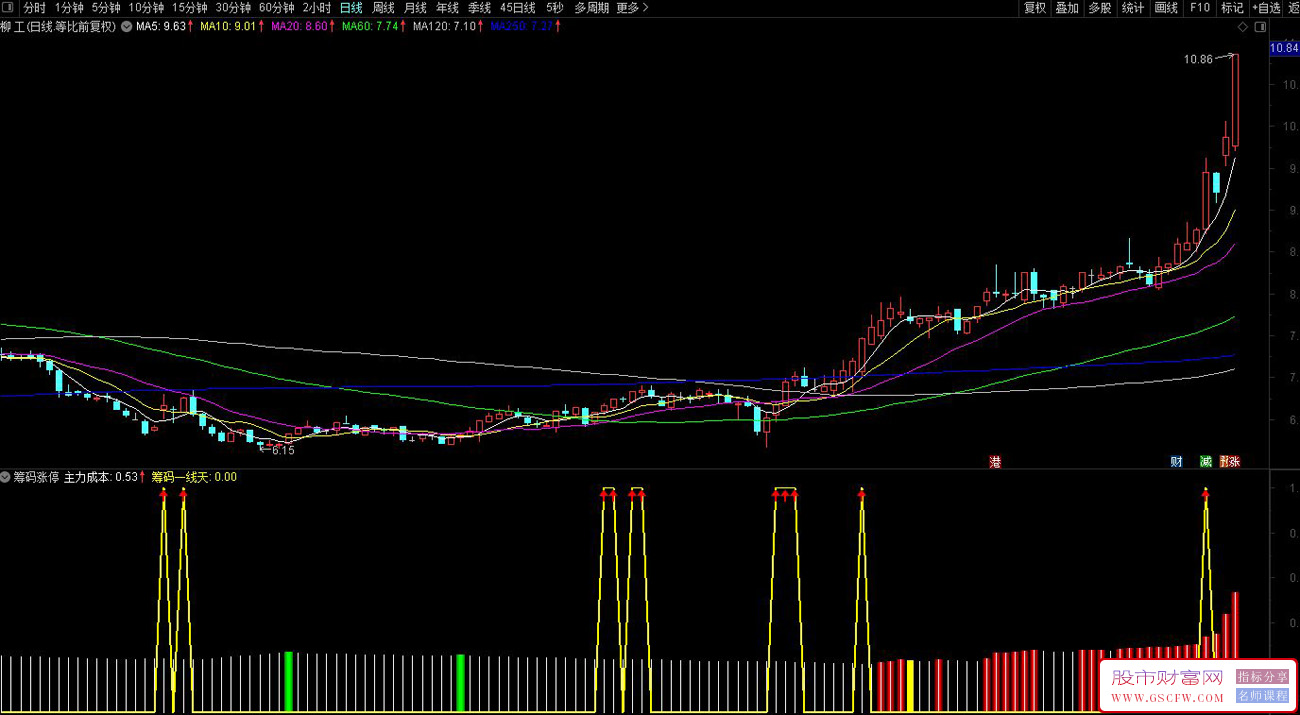
Task: Click the 10.86 high price label
Action: click(x=1198, y=60)
